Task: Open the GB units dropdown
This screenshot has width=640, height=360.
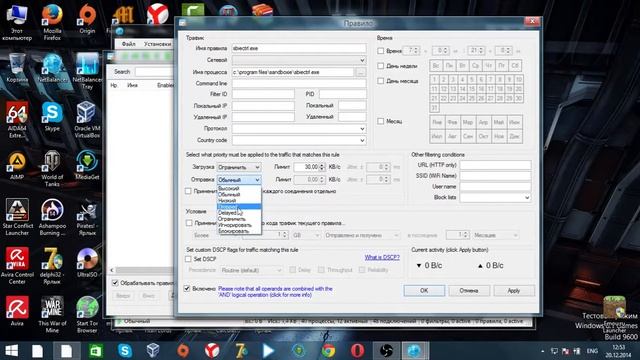Action: click(306, 235)
